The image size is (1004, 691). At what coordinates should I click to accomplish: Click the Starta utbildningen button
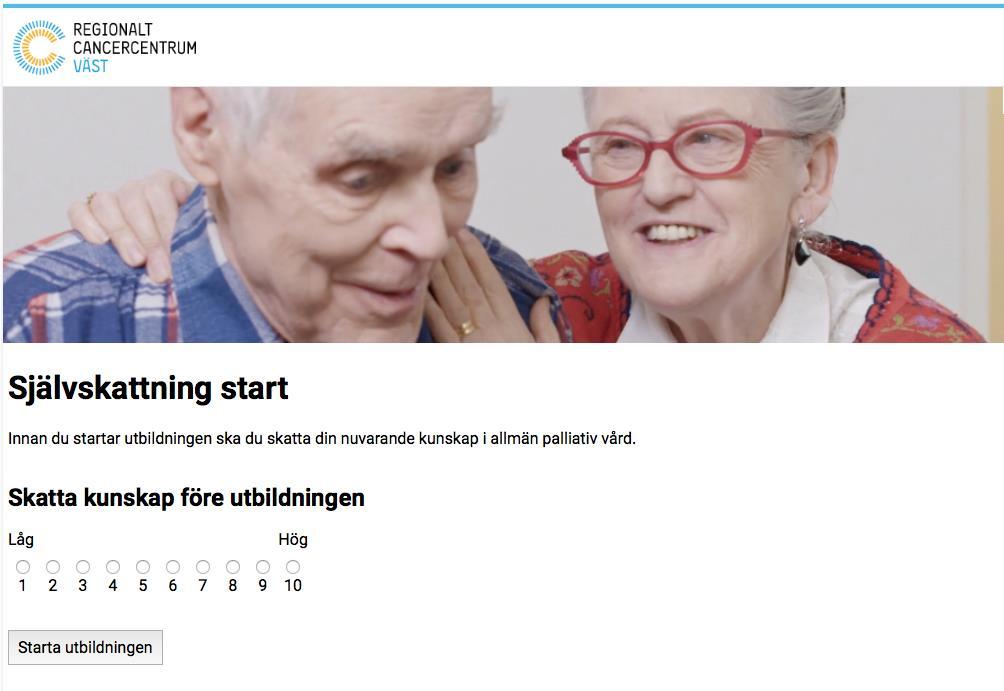pos(85,647)
